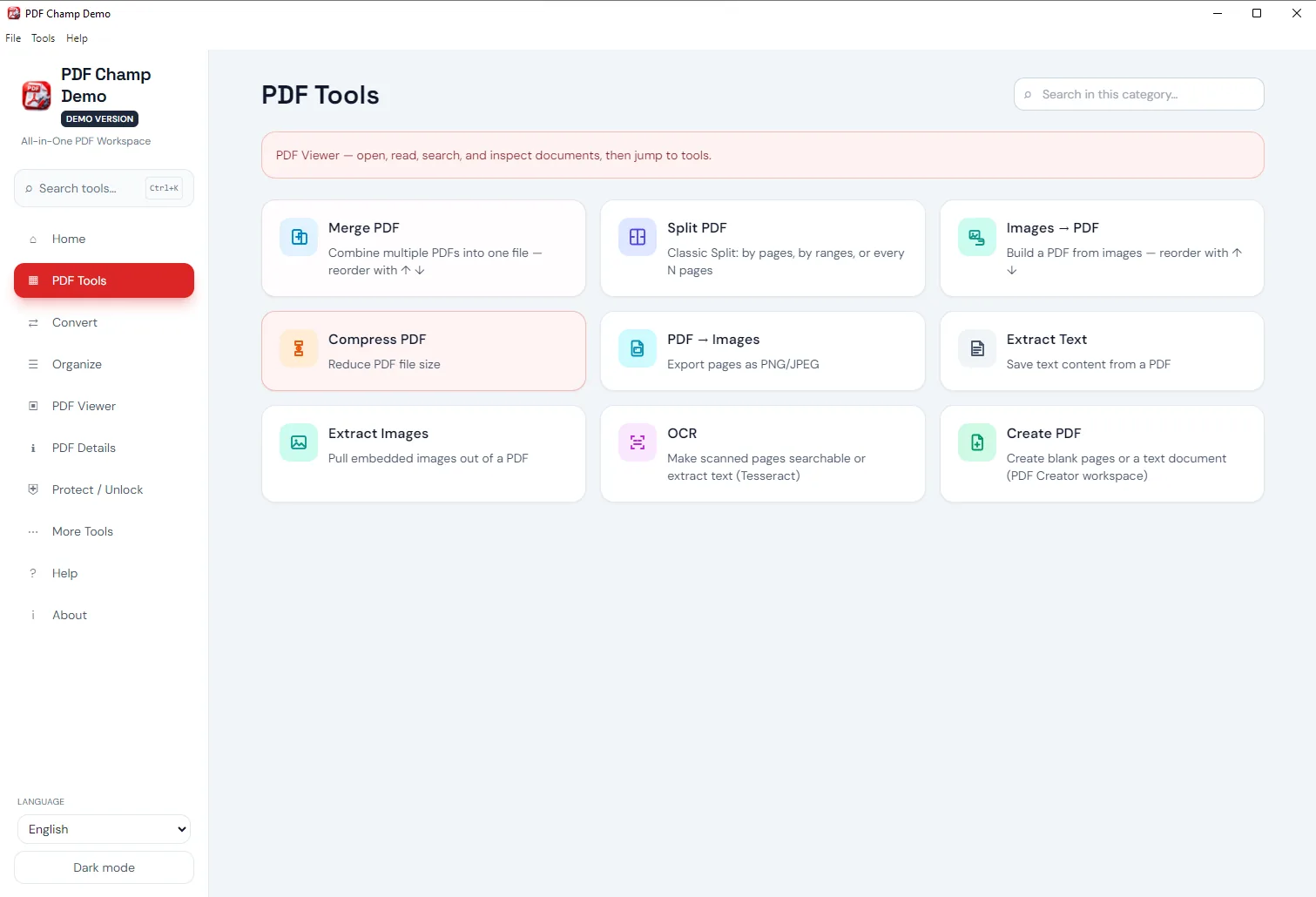Click the Help question mark icon
This screenshot has width=1316, height=897.
pyautogui.click(x=33, y=573)
